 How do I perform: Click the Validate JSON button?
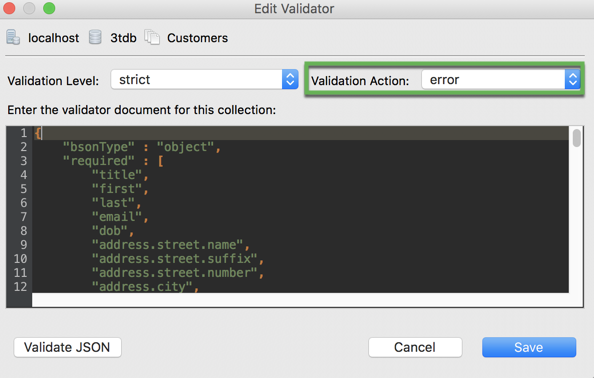pos(67,347)
